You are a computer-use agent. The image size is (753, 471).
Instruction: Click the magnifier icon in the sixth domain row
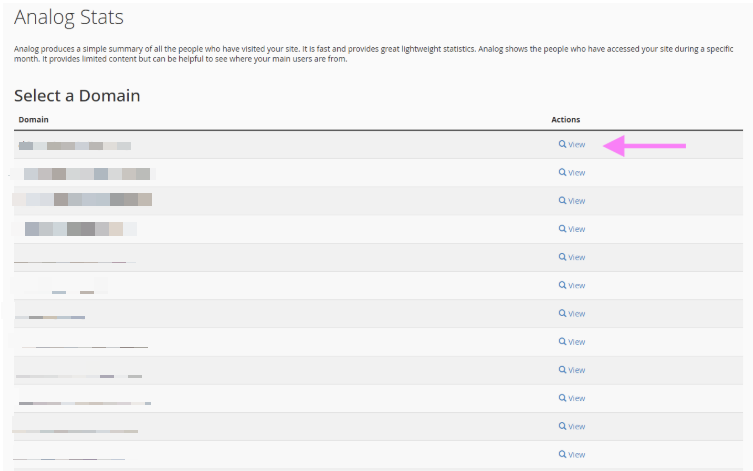[562, 286]
